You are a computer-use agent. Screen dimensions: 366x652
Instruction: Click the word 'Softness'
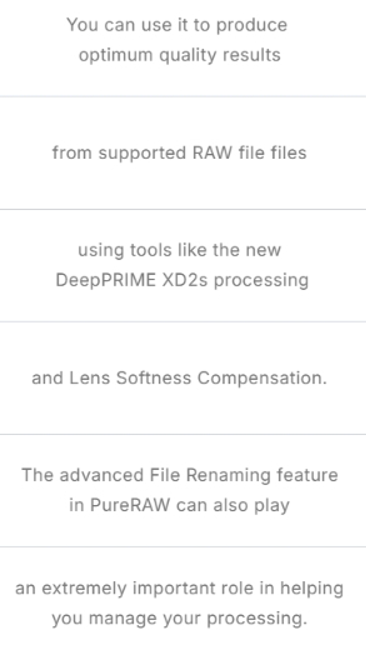tap(154, 378)
